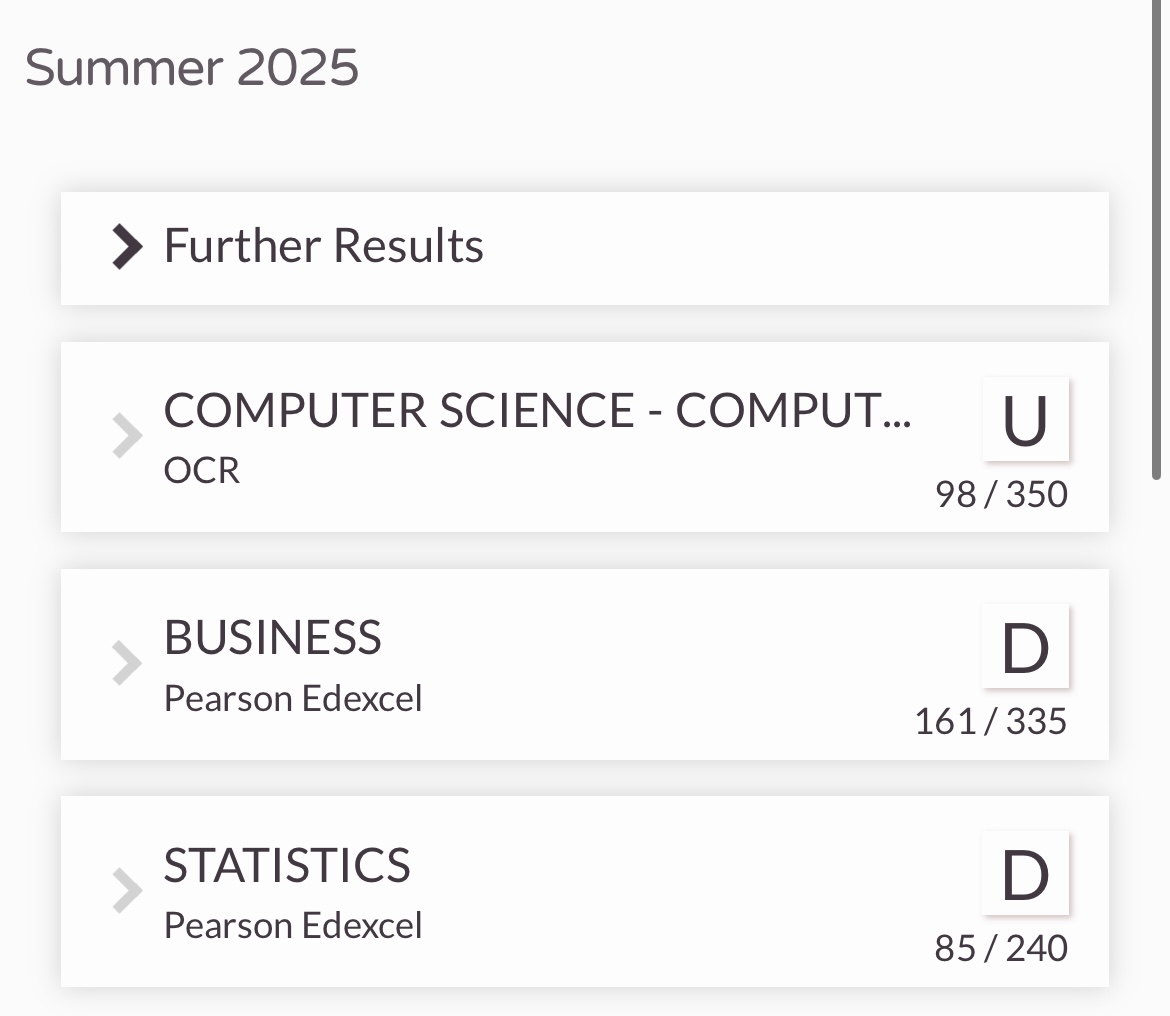Click the Summer 2025 heading

192,68
